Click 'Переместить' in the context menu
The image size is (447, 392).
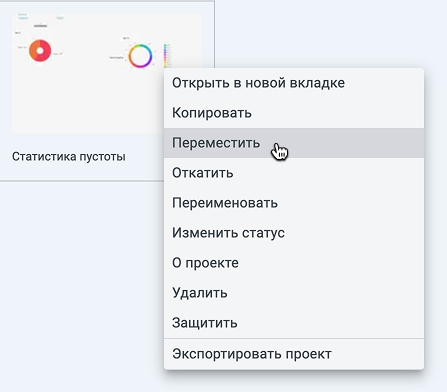click(294, 143)
